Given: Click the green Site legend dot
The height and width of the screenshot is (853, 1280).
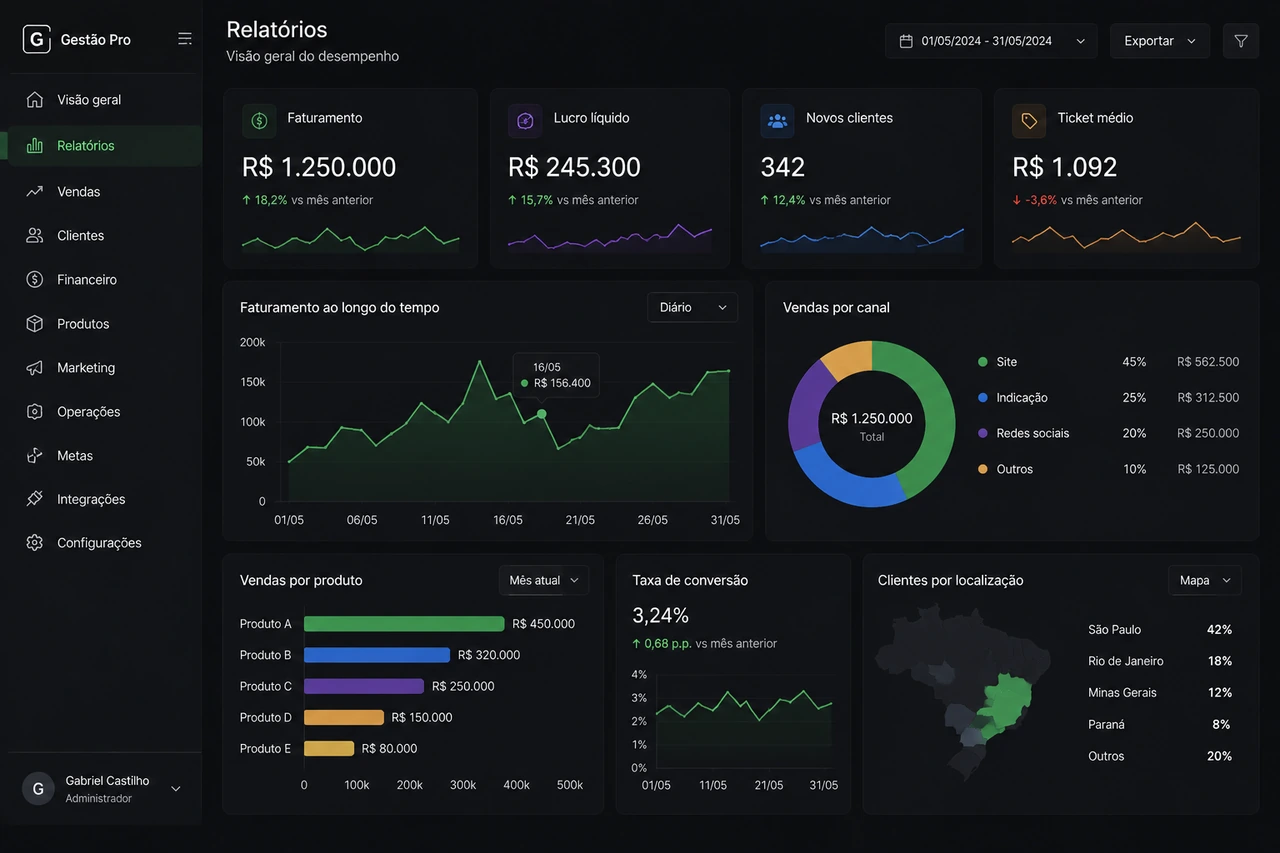Looking at the screenshot, I should tap(983, 362).
